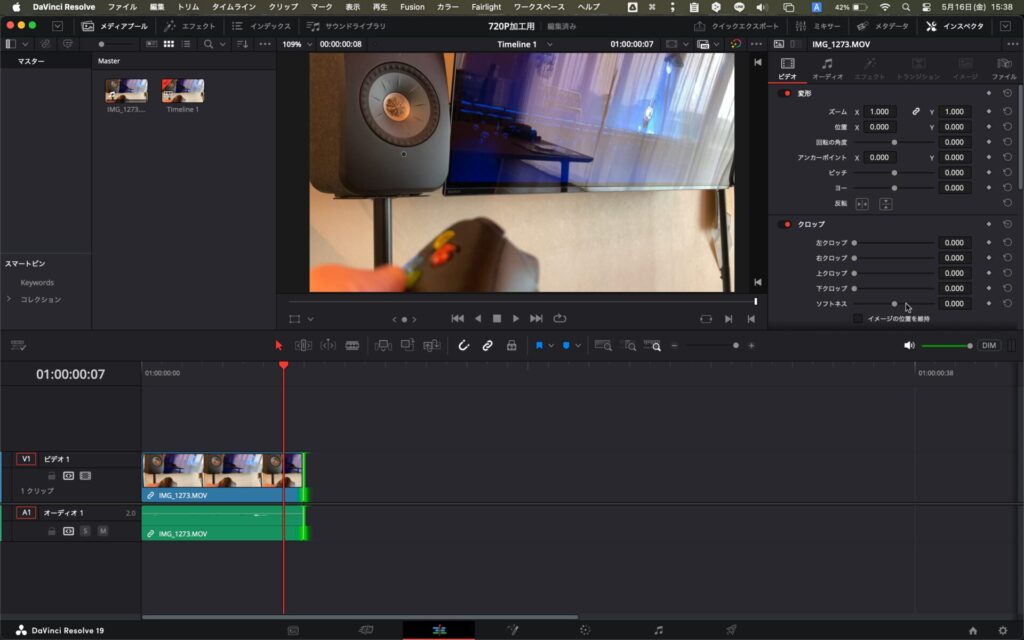The width and height of the screenshot is (1024, 640).
Task: Go to last frame button
Action: coord(536,319)
